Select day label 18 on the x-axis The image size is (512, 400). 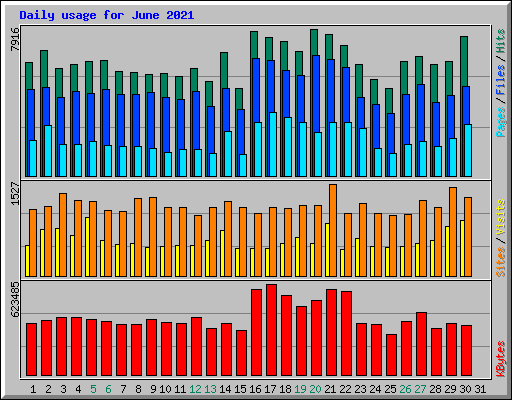[x=285, y=389]
